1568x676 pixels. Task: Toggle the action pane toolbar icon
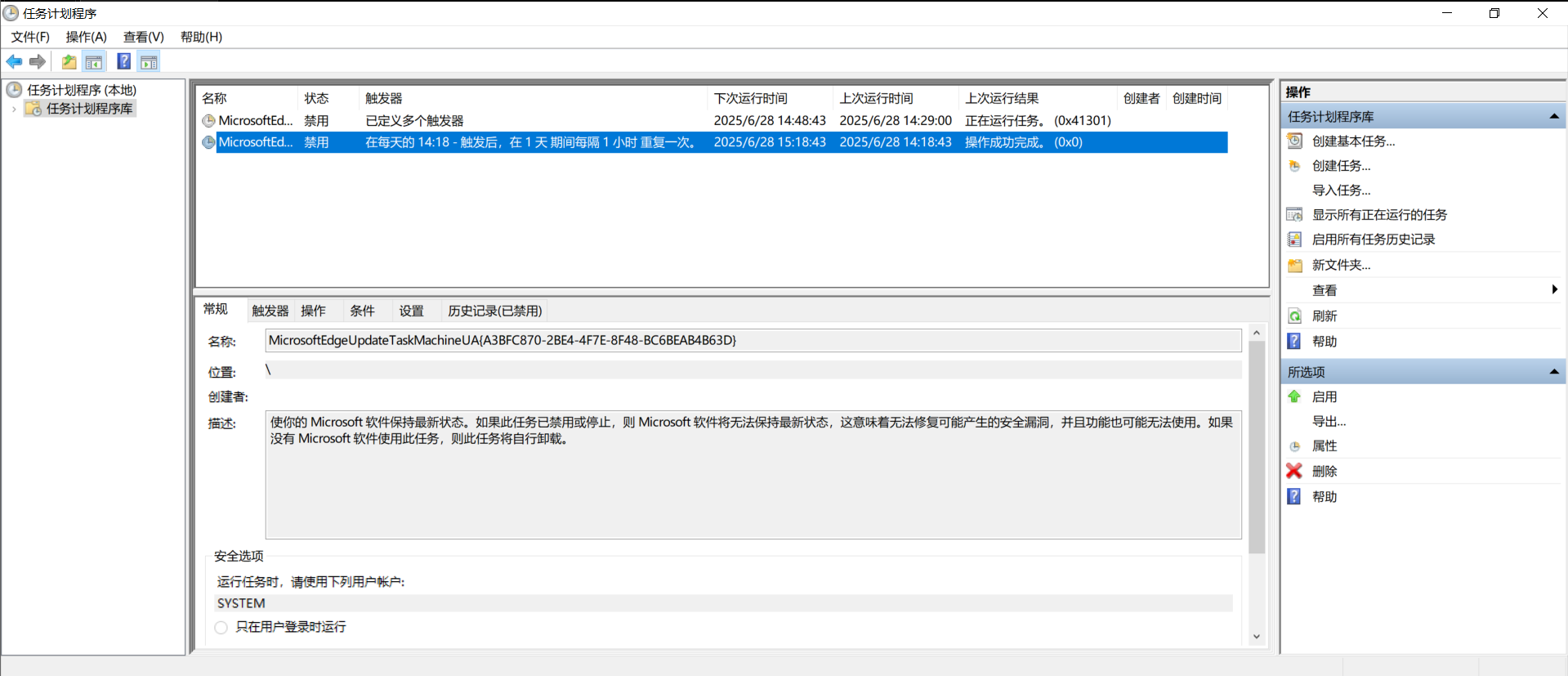point(149,61)
